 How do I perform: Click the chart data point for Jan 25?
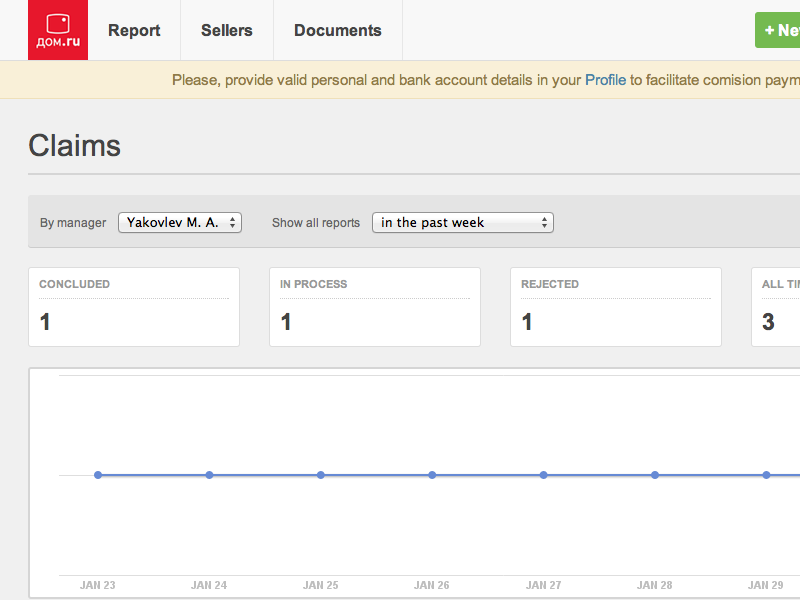tap(320, 475)
